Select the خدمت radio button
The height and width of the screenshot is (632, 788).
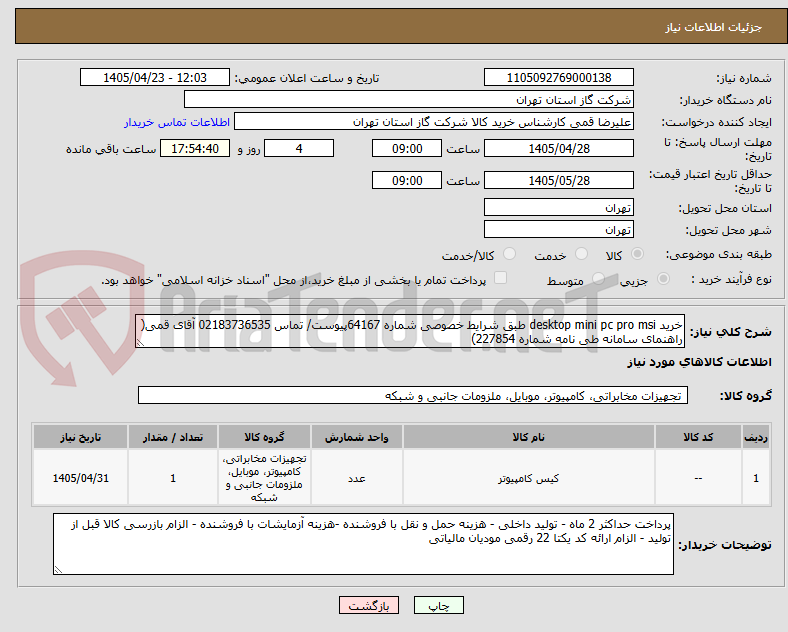click(581, 254)
